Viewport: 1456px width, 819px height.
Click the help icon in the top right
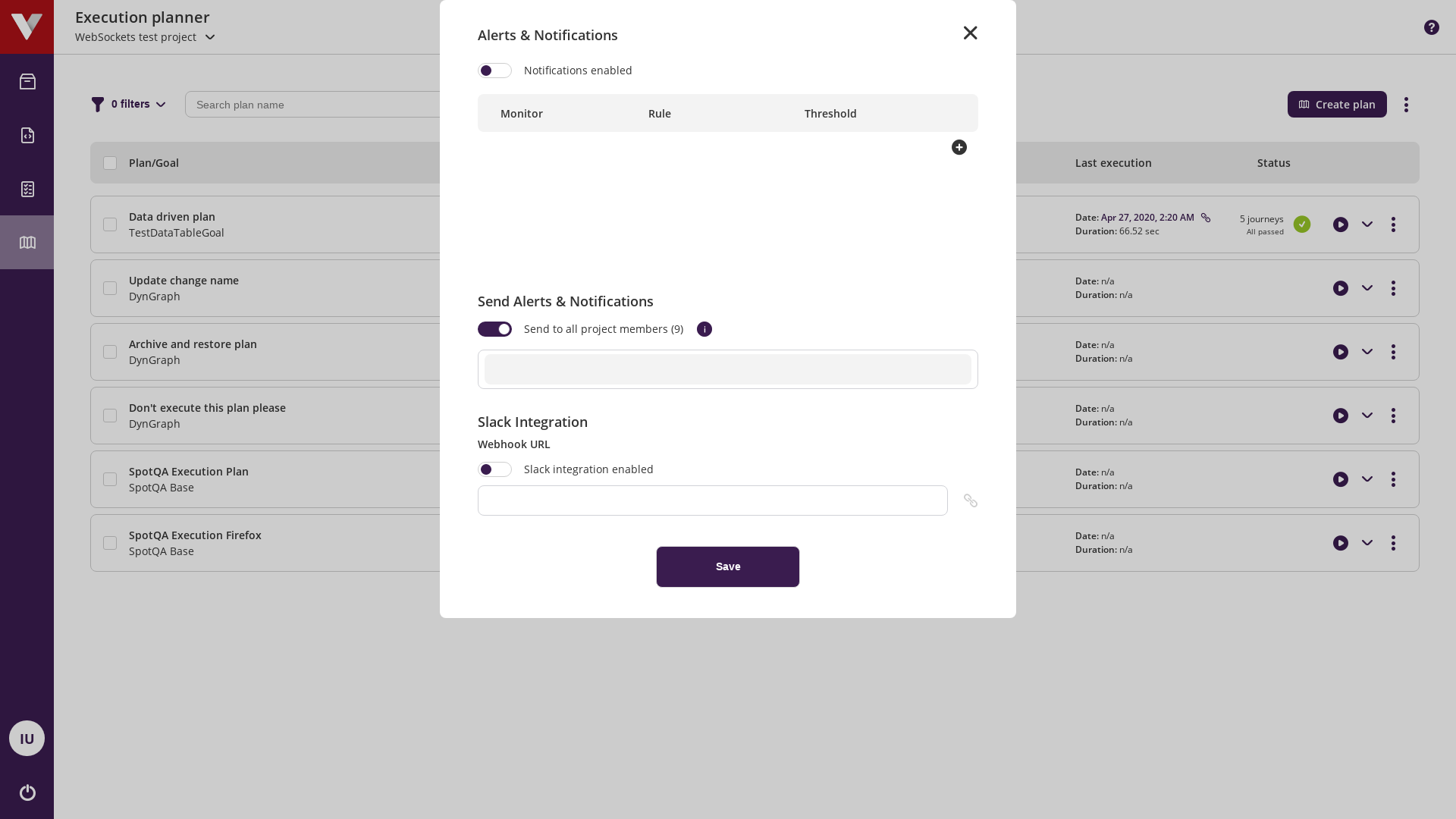coord(1432,27)
